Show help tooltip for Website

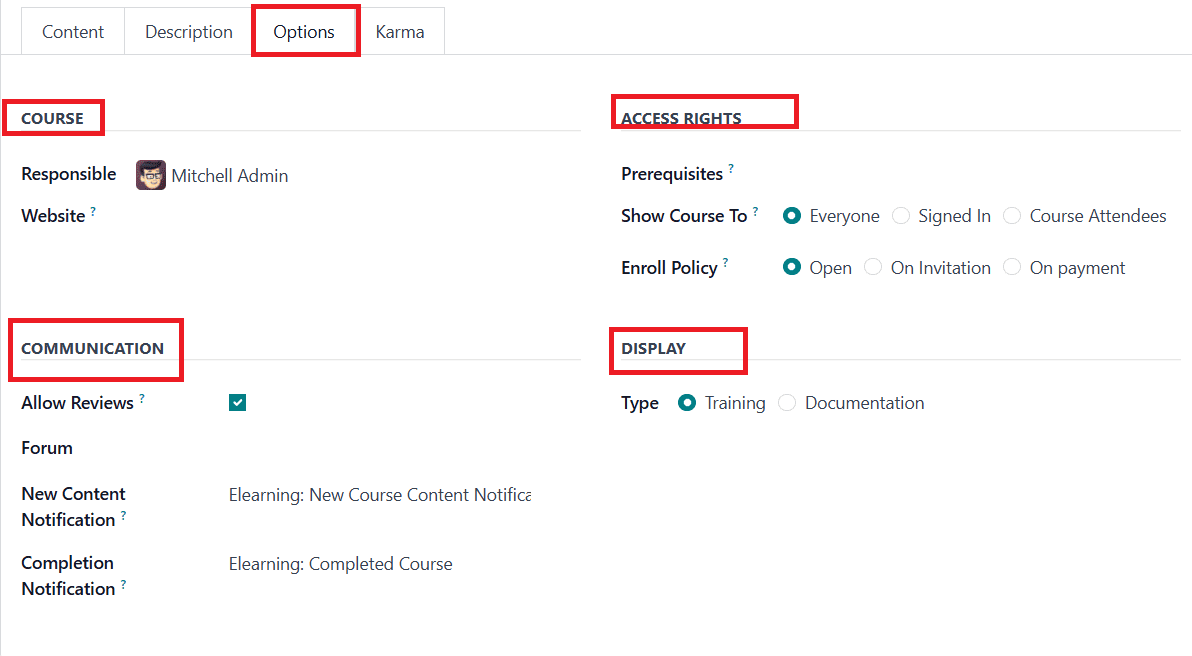(93, 211)
